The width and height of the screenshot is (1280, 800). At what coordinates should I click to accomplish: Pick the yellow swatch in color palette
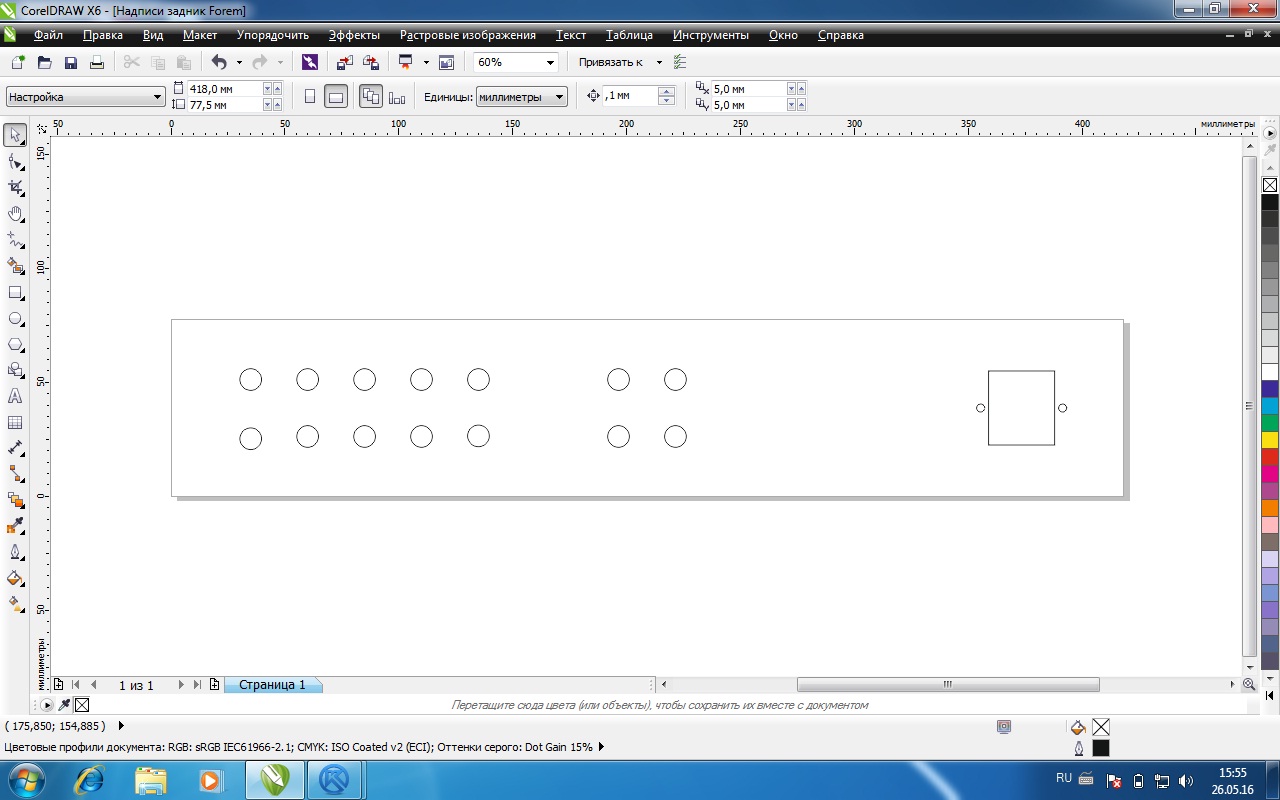(x=1269, y=440)
